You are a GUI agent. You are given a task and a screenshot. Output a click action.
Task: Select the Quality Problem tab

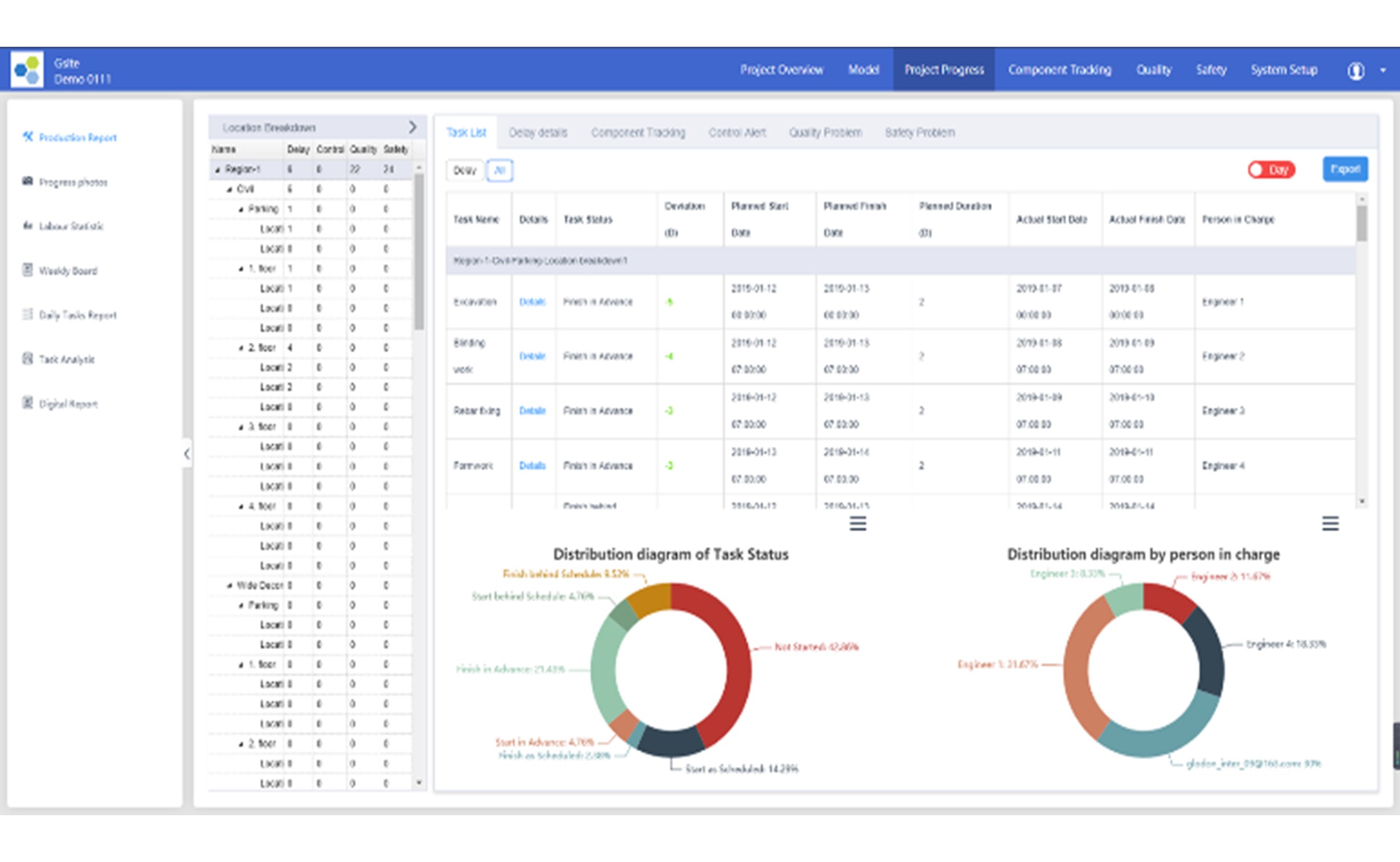[825, 132]
